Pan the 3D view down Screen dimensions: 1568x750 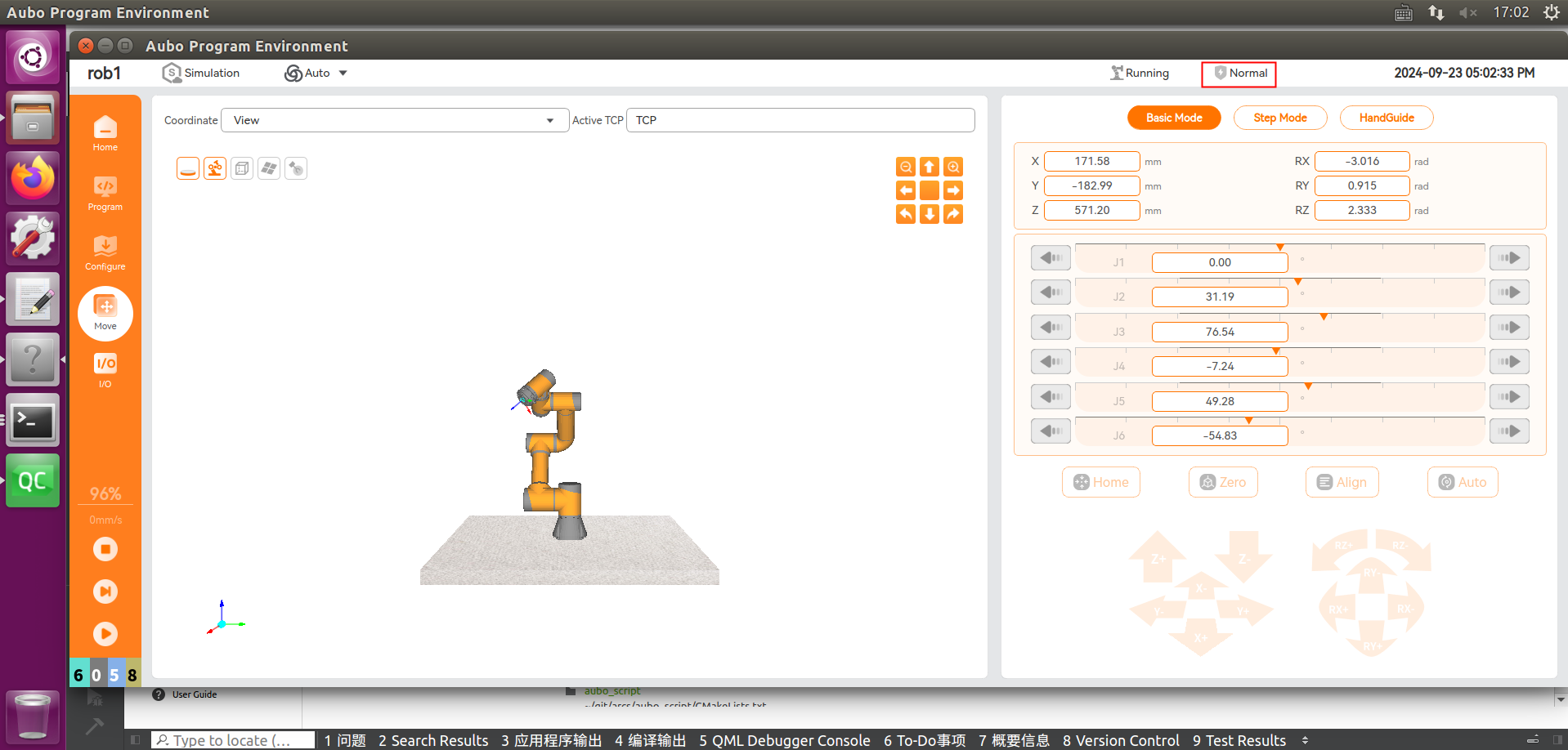click(930, 214)
